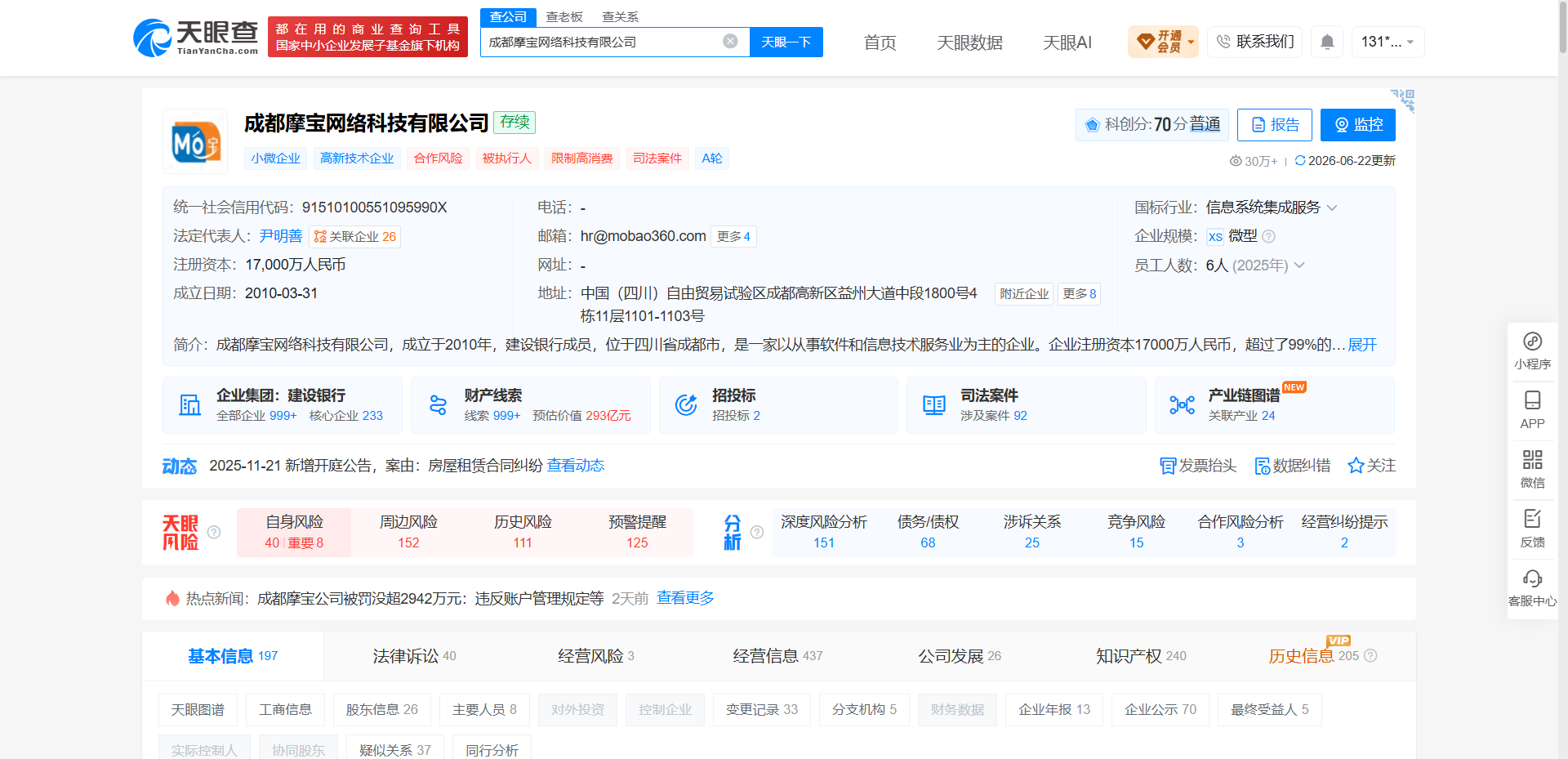Image resolution: width=1568 pixels, height=759 pixels.
Task: Click the 数据纠错 correction icon
Action: tap(1263, 466)
